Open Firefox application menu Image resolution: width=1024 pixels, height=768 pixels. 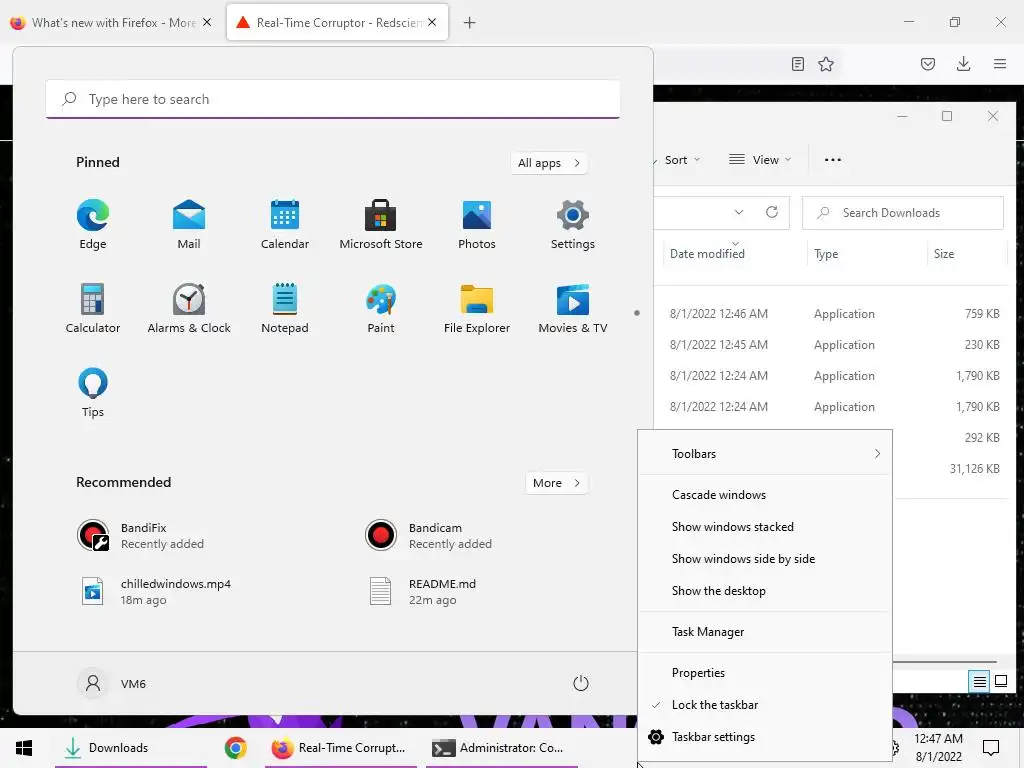[1000, 64]
